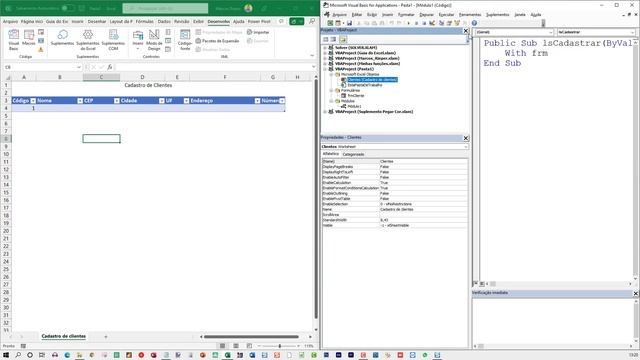Open Task View on the taskbar
The image size is (640, 360).
click(42, 355)
